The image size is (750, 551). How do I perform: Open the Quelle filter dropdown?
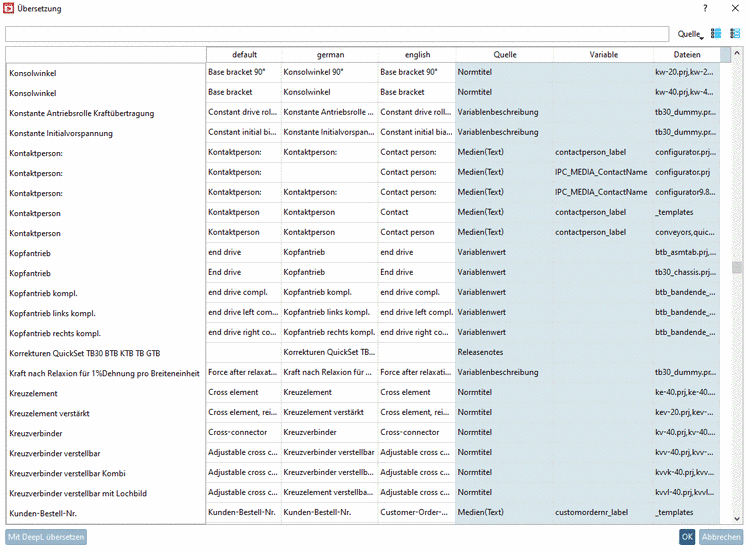tap(691, 34)
